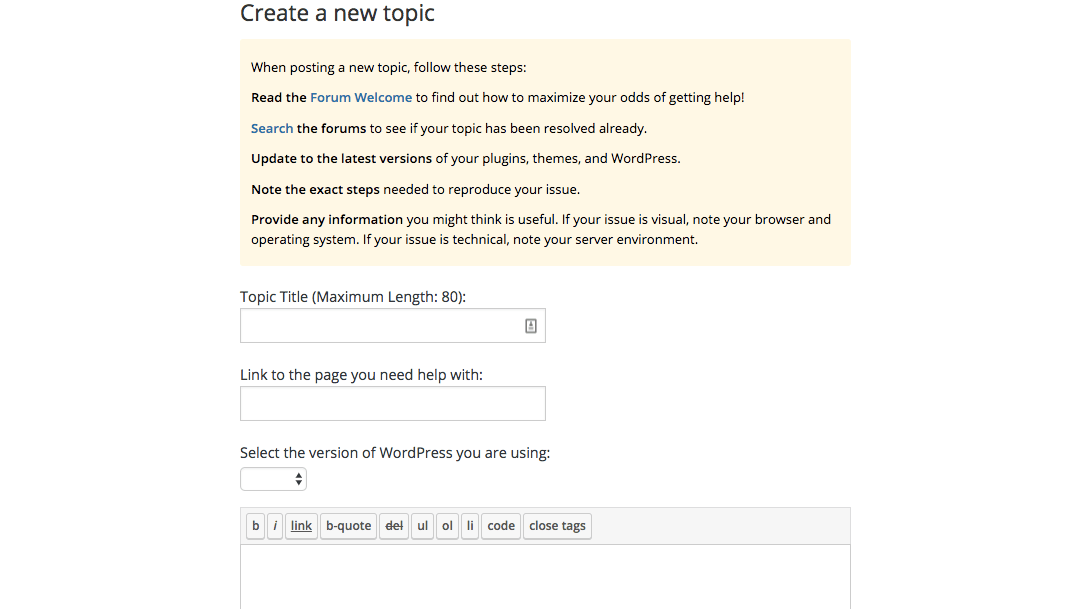The image size is (1078, 609).
Task: Add a list item with li
Action: tap(470, 526)
